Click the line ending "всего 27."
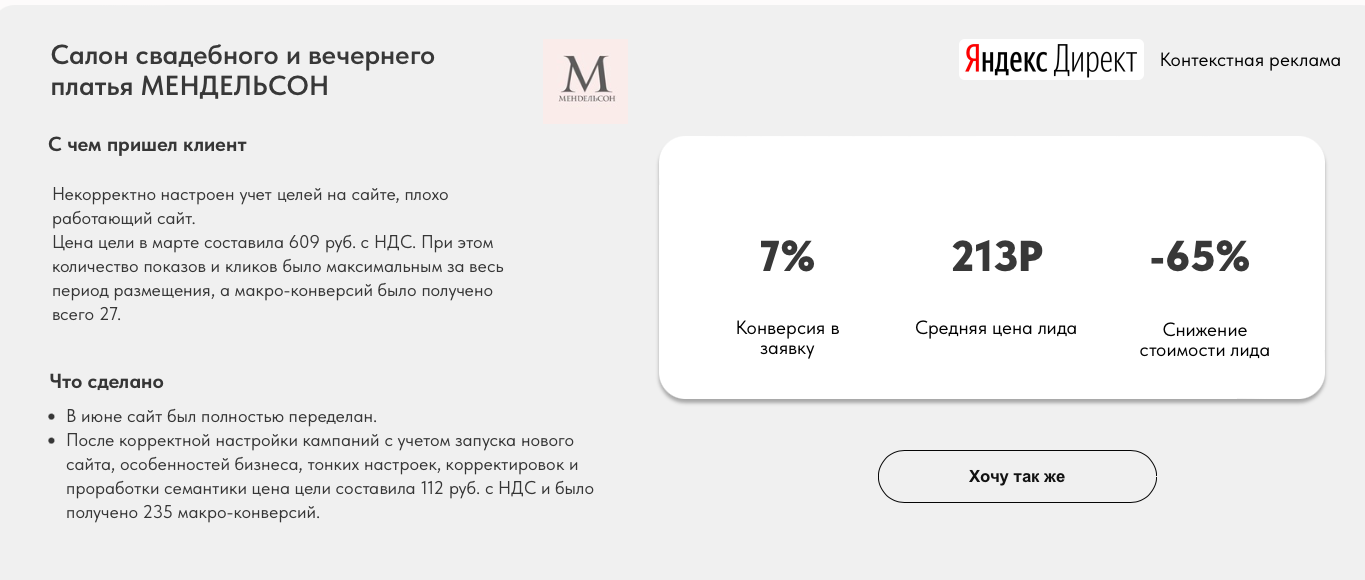Image resolution: width=1365 pixels, height=580 pixels. pyautogui.click(x=86, y=314)
